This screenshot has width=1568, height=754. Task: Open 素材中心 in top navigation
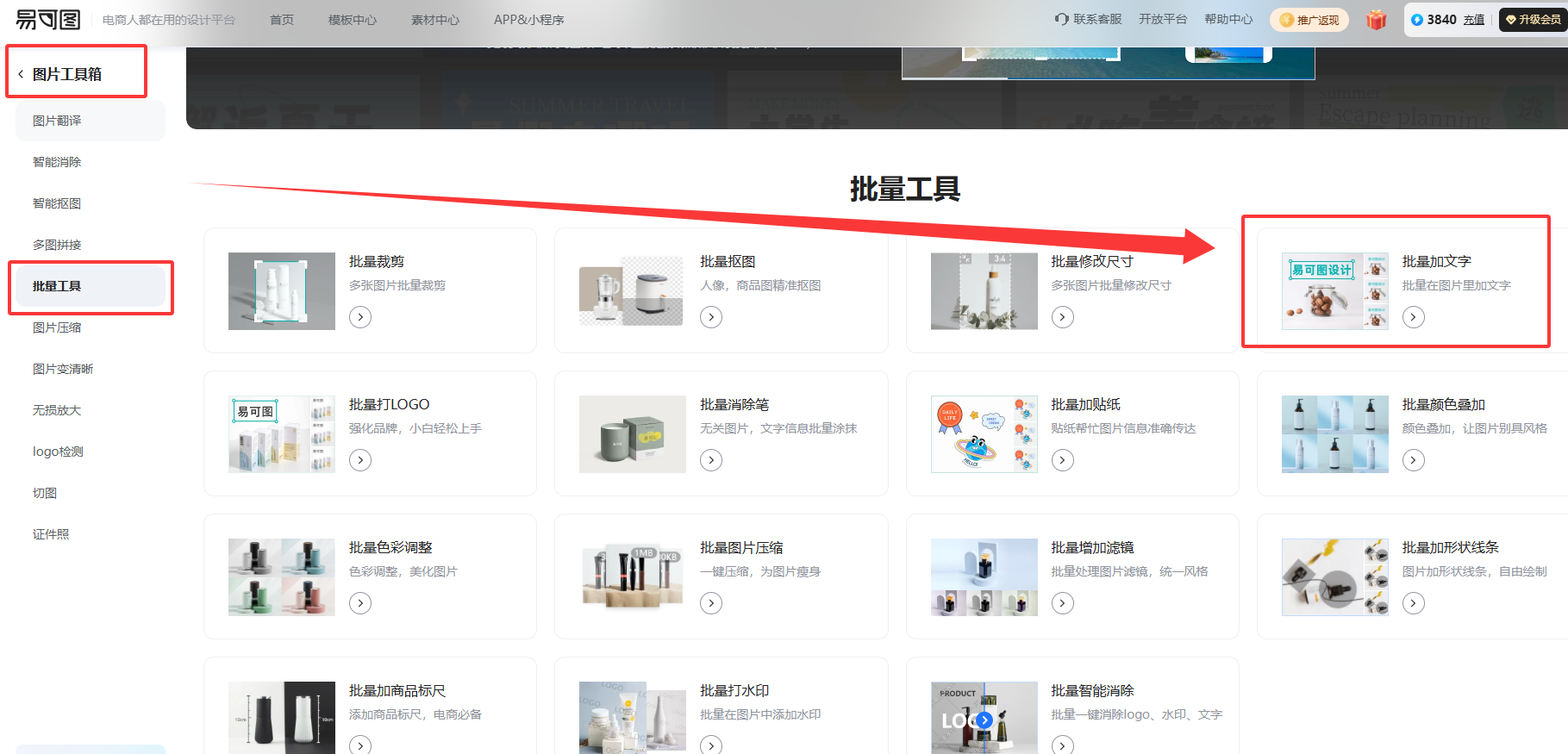434,20
